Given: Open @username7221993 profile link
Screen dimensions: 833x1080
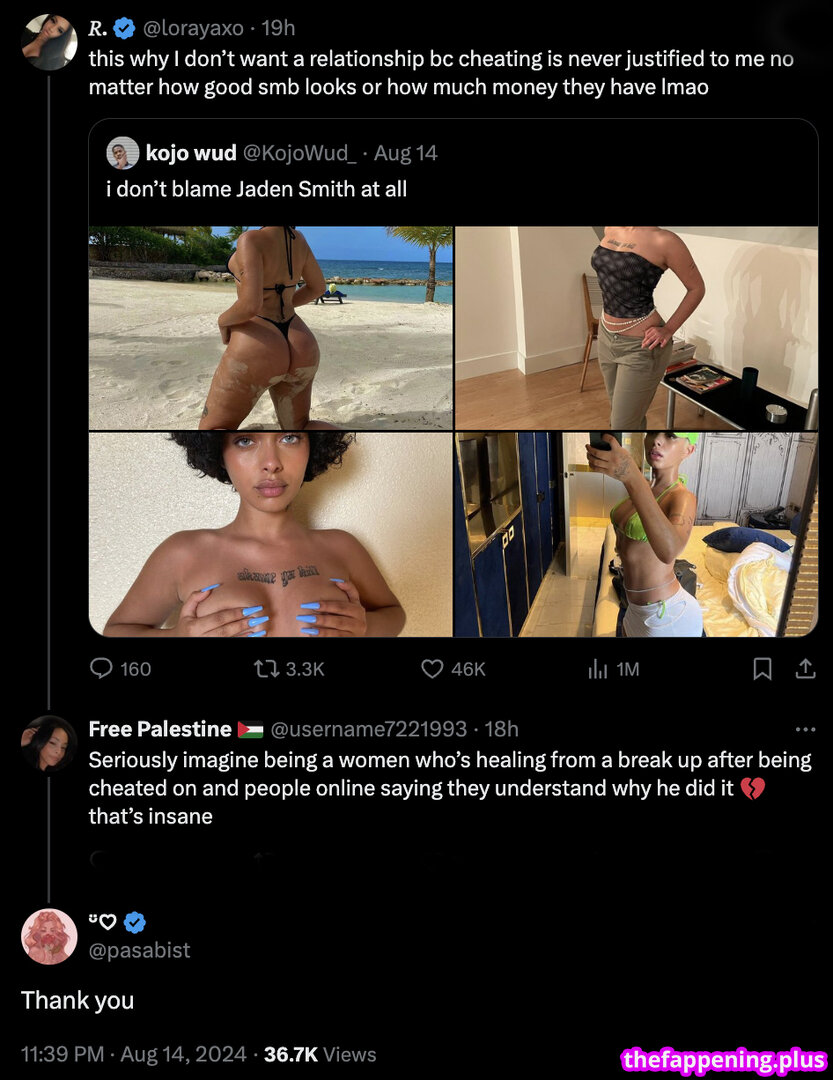Looking at the screenshot, I should [369, 729].
